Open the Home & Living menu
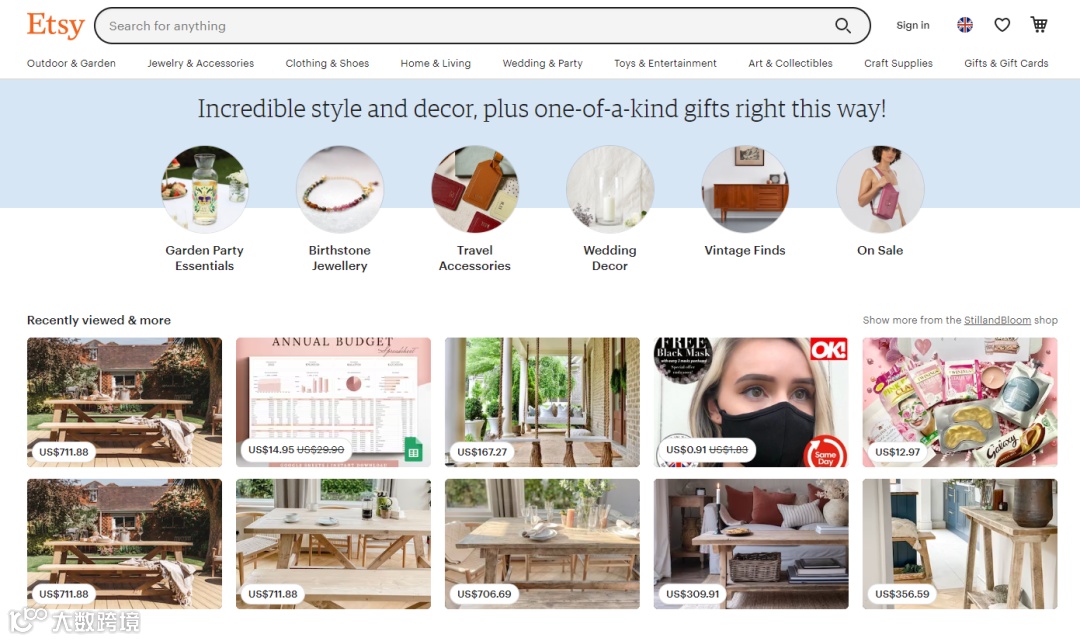The width and height of the screenshot is (1080, 641). 435,63
